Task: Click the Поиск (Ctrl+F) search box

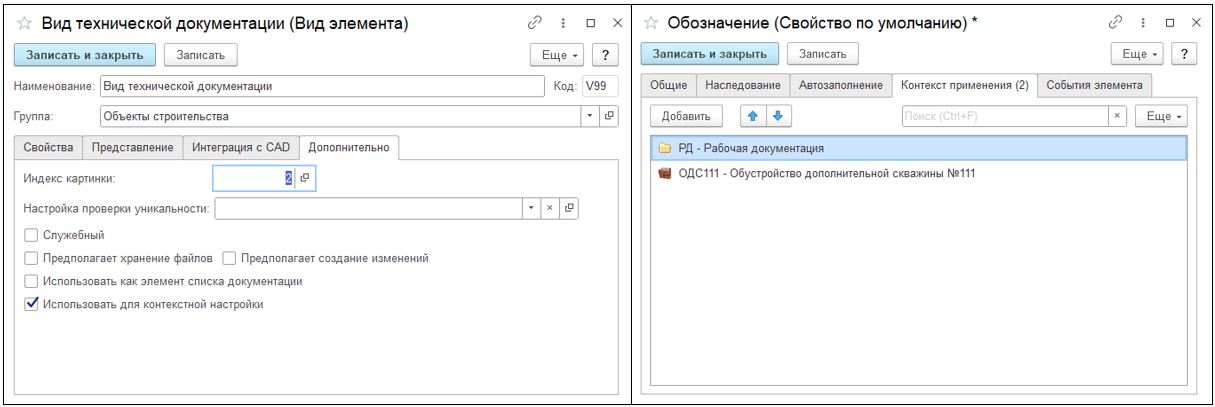Action: (x=1005, y=116)
